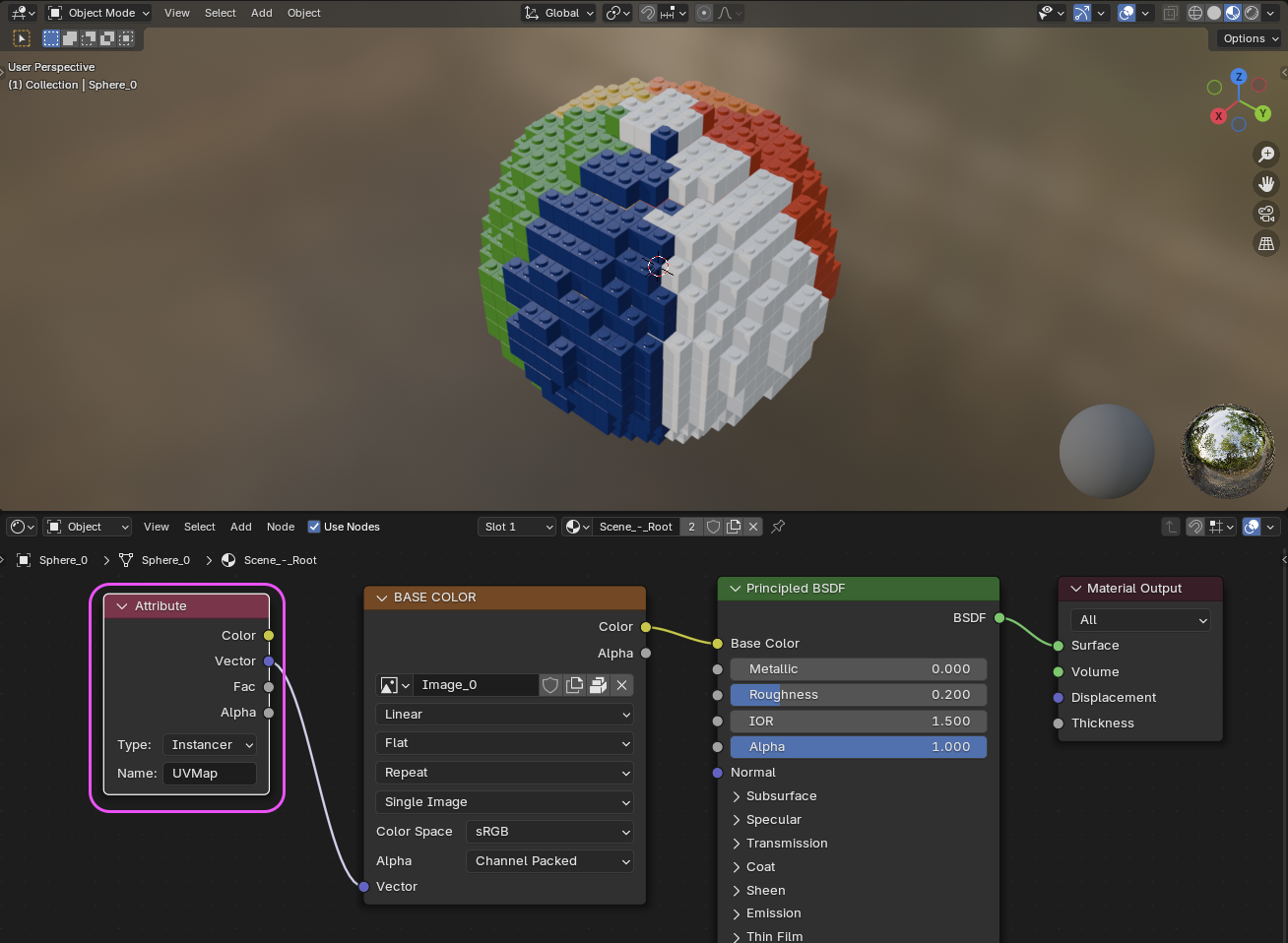Image resolution: width=1288 pixels, height=943 pixels.
Task: Adjust the Roughness slider
Action: pos(859,695)
